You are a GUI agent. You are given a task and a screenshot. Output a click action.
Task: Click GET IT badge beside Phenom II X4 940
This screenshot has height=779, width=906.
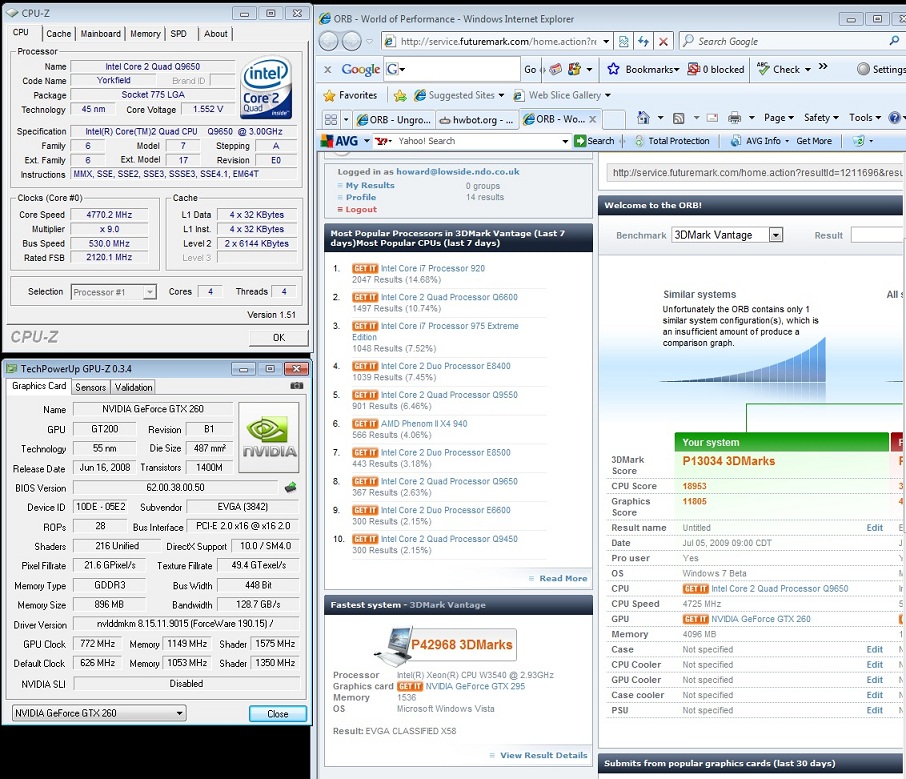pyautogui.click(x=365, y=424)
